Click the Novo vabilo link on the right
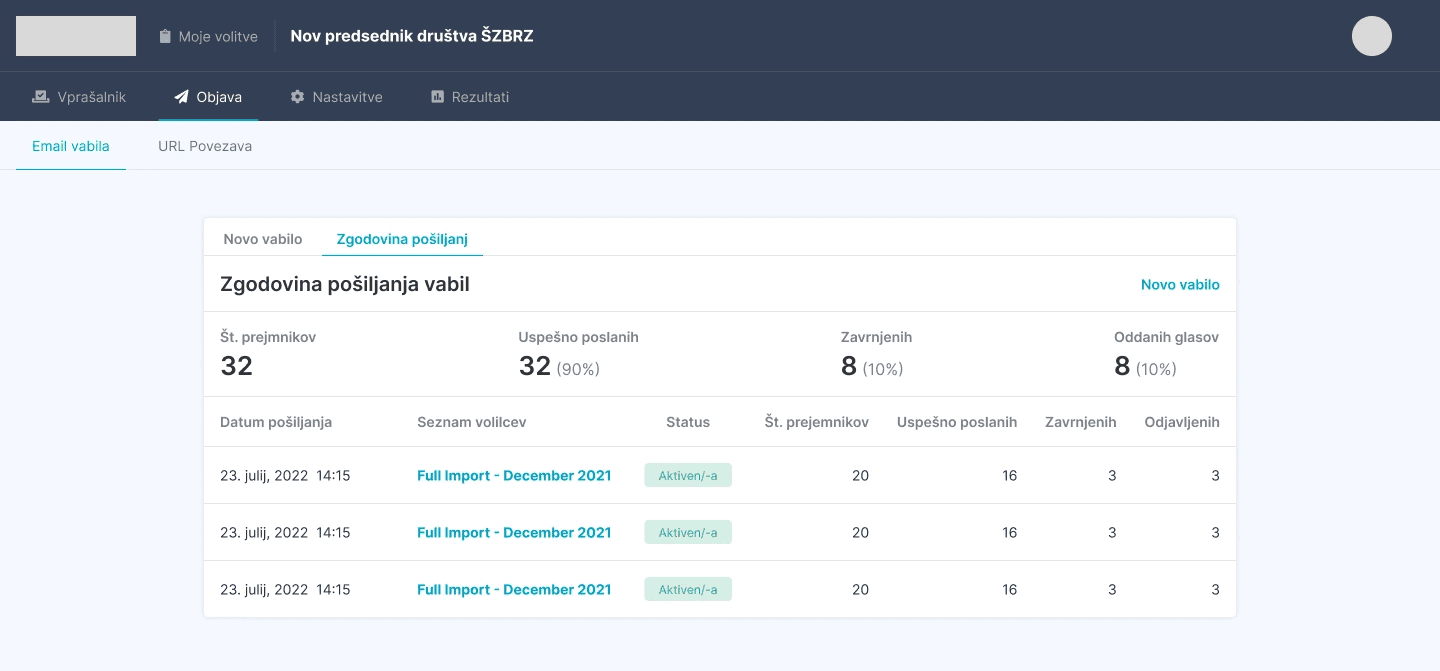The height and width of the screenshot is (671, 1440). tap(1180, 284)
